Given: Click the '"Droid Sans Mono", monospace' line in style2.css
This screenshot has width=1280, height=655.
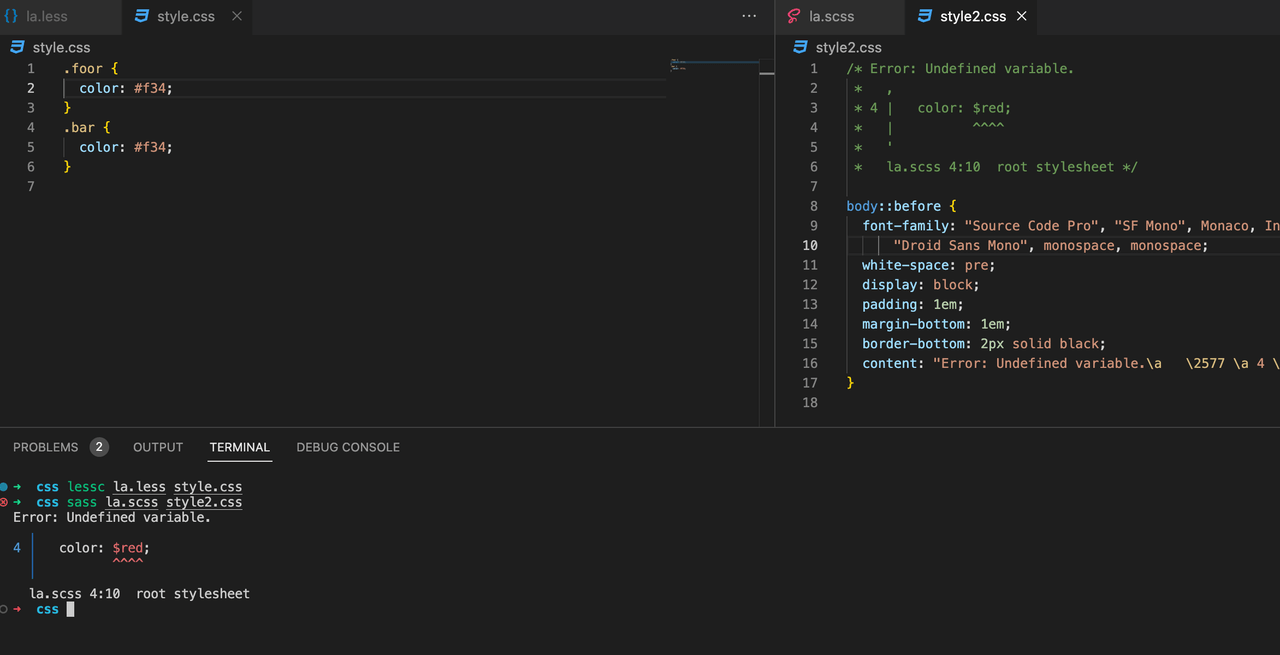Looking at the screenshot, I should pos(1051,245).
